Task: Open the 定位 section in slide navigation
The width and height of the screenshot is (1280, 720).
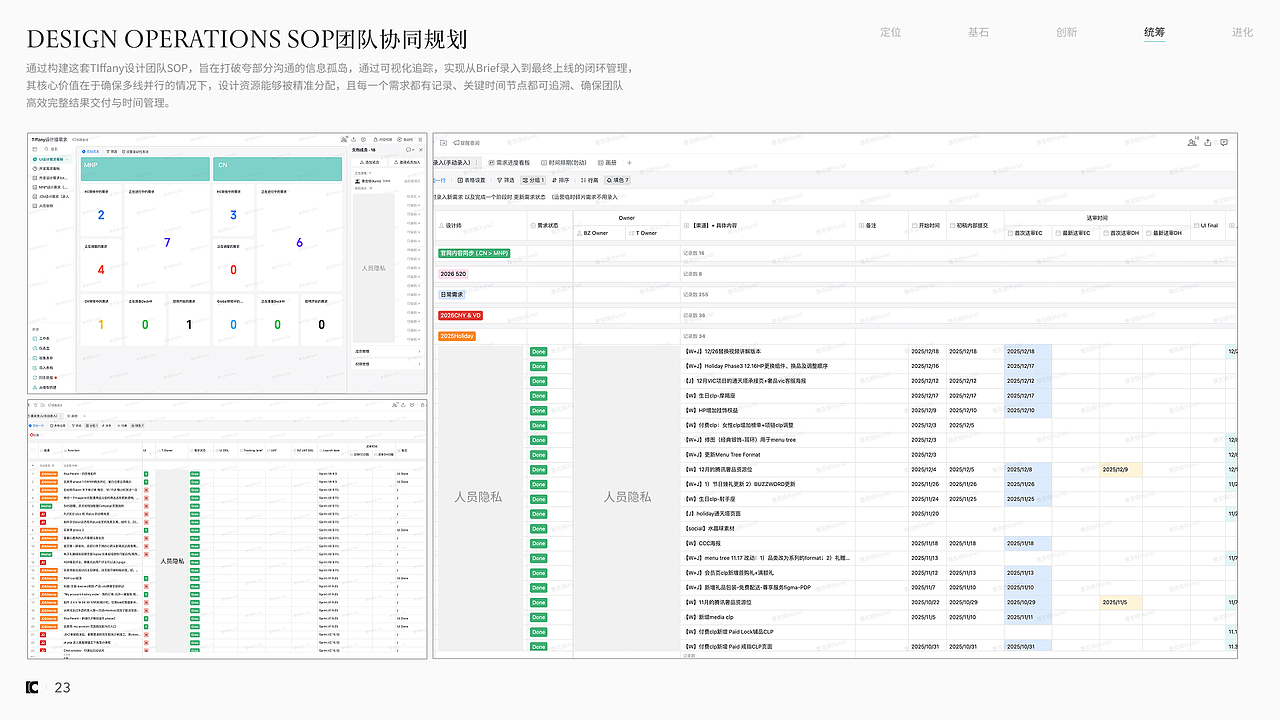Action: pyautogui.click(x=890, y=32)
